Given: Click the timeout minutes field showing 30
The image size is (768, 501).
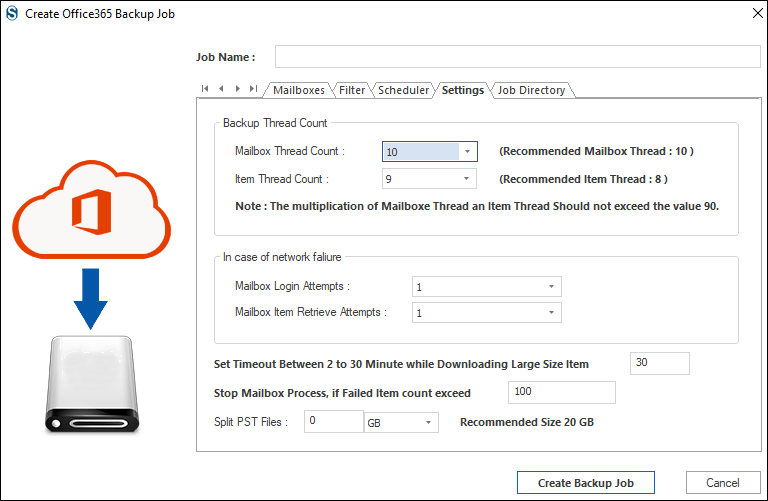Looking at the screenshot, I should pos(659,363).
